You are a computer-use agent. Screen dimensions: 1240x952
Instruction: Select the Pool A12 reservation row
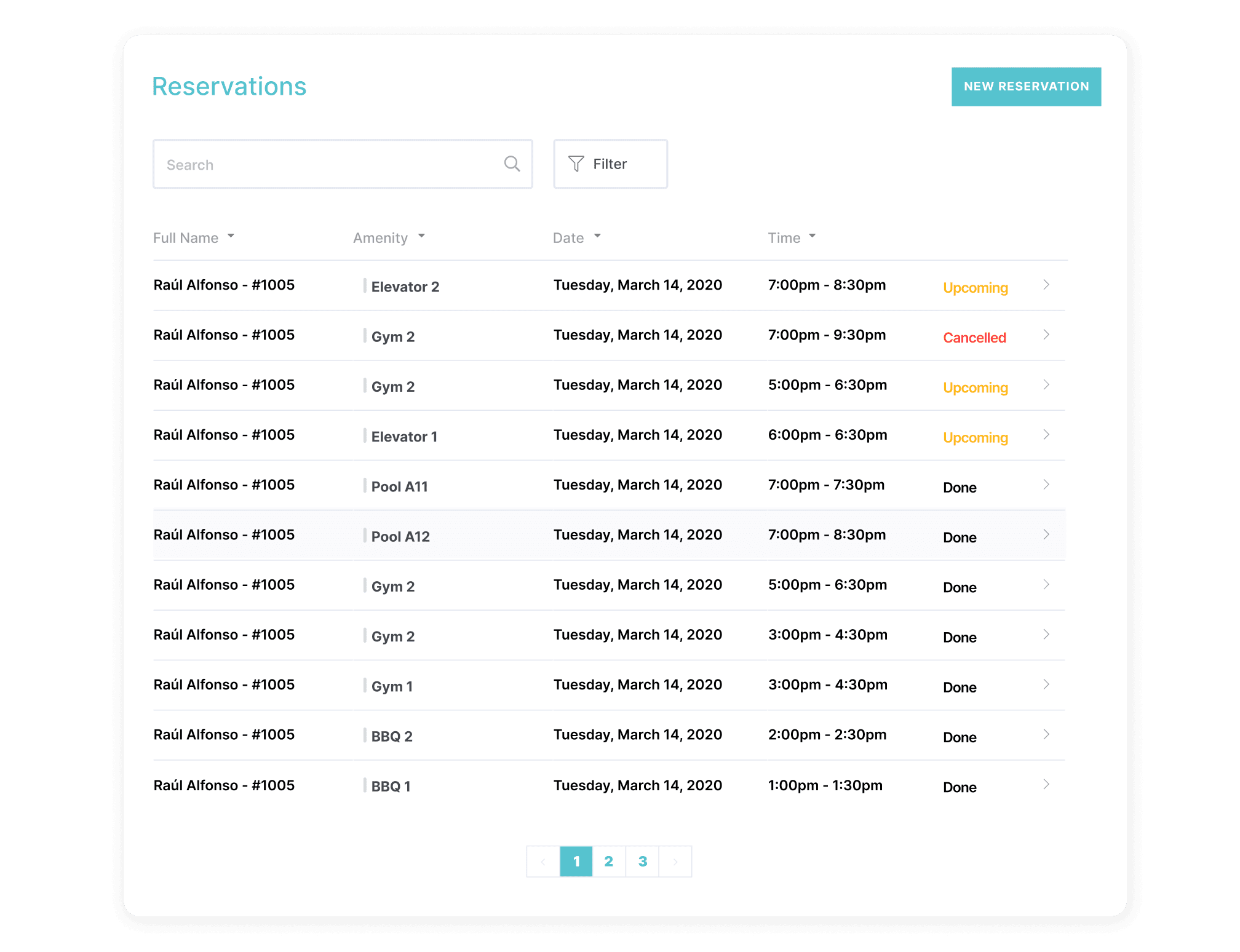[609, 535]
